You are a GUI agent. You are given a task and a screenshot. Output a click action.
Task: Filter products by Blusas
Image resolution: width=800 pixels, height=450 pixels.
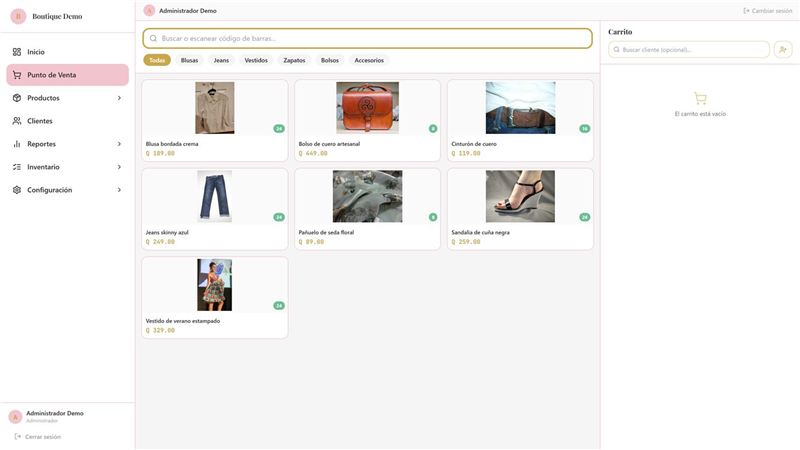(x=189, y=60)
